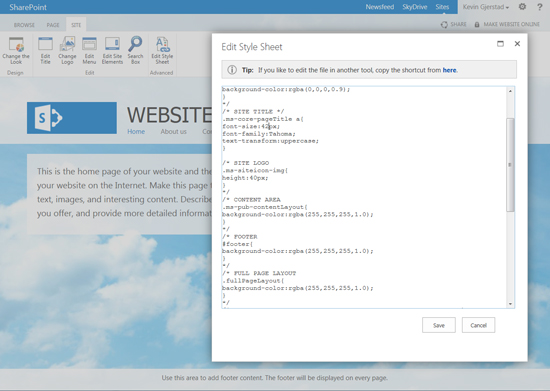
Task: Click the '.ms-siteicon-img{' line
Action: 255,170
